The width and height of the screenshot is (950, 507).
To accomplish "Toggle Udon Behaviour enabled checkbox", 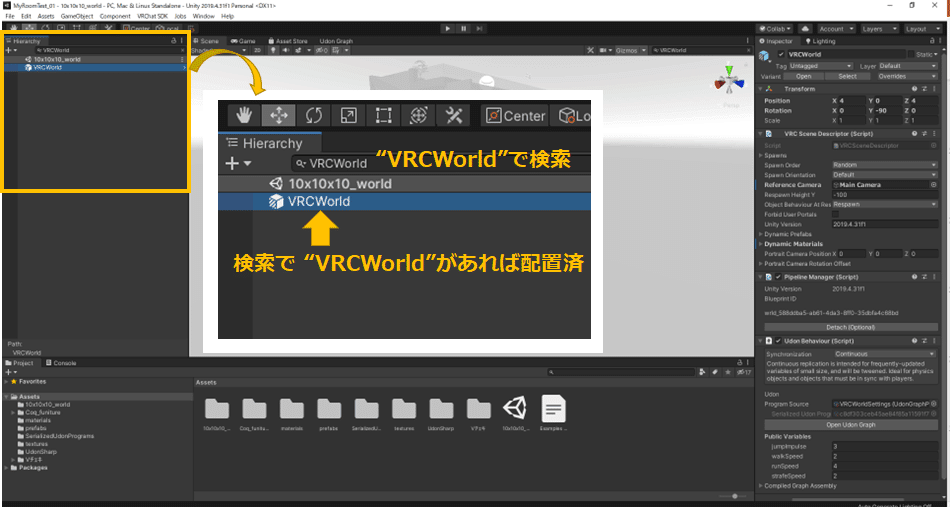I will coord(778,341).
